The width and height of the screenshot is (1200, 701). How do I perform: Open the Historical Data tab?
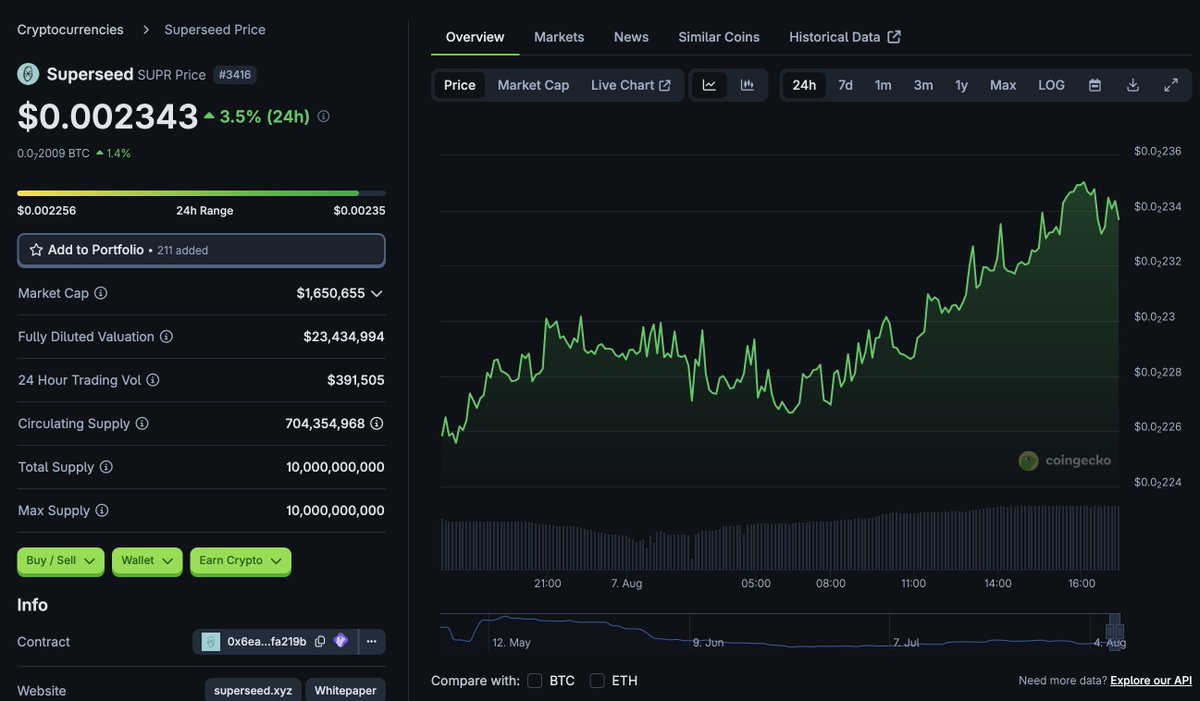pyautogui.click(x=845, y=37)
